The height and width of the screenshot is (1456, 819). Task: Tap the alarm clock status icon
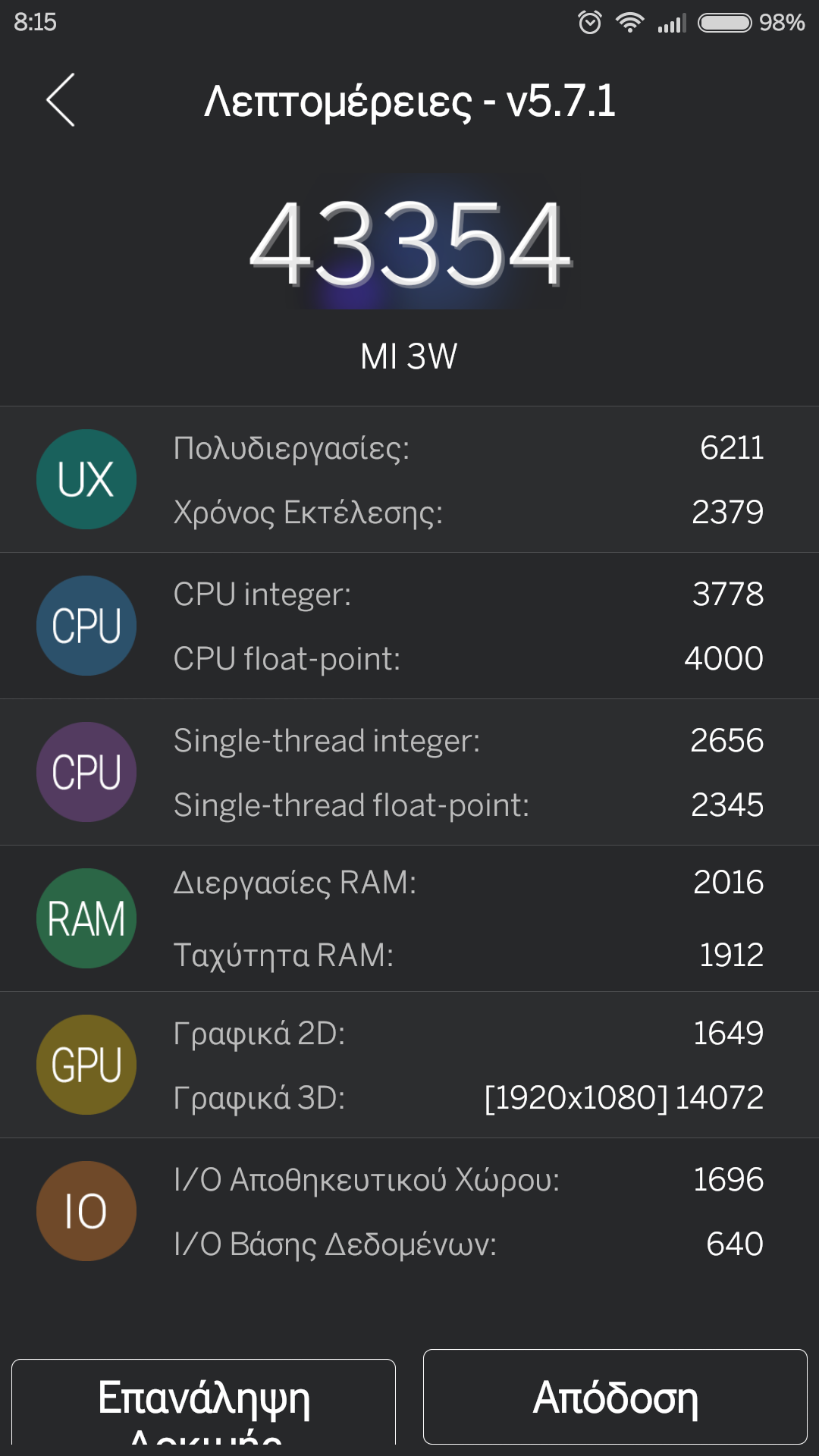tap(590, 23)
